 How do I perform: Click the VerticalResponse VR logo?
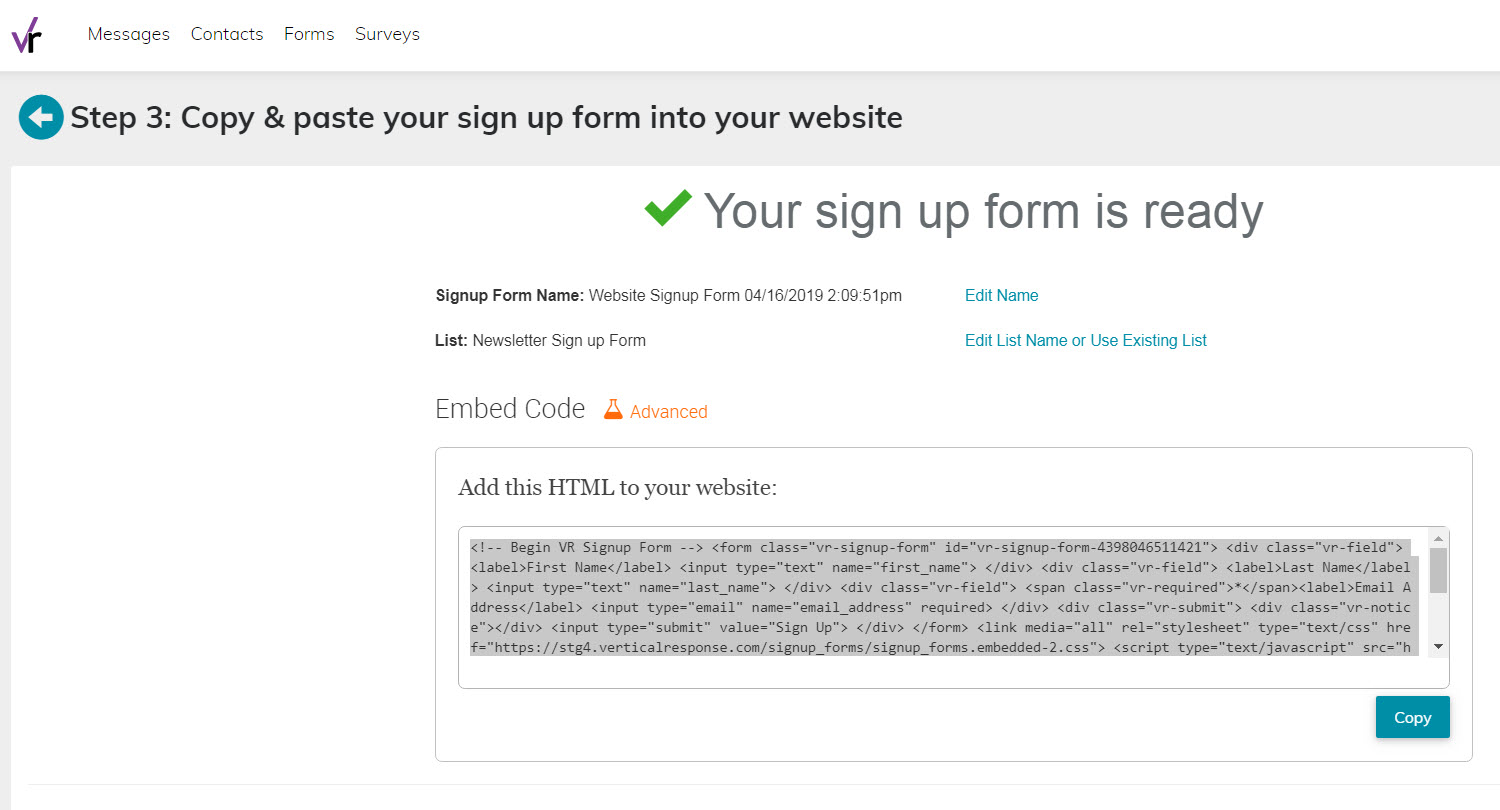pos(26,35)
